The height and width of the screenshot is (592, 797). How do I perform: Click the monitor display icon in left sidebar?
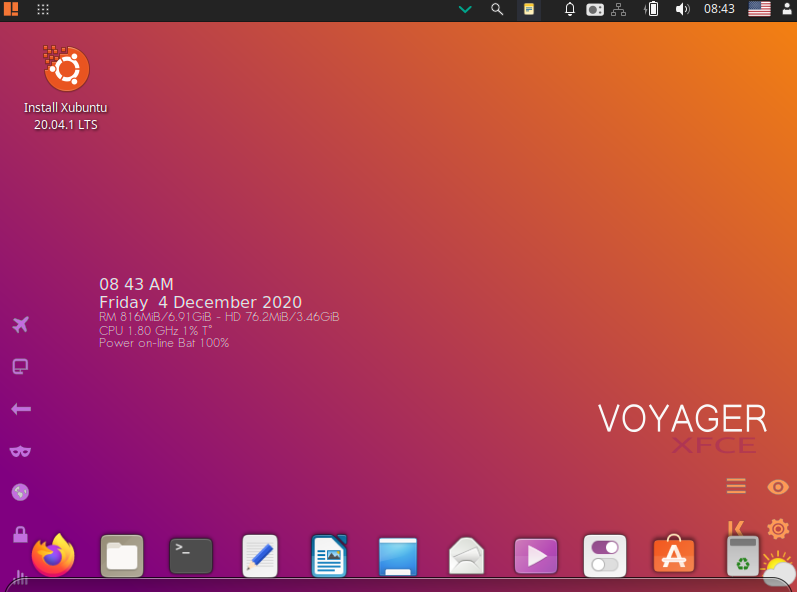[x=20, y=366]
